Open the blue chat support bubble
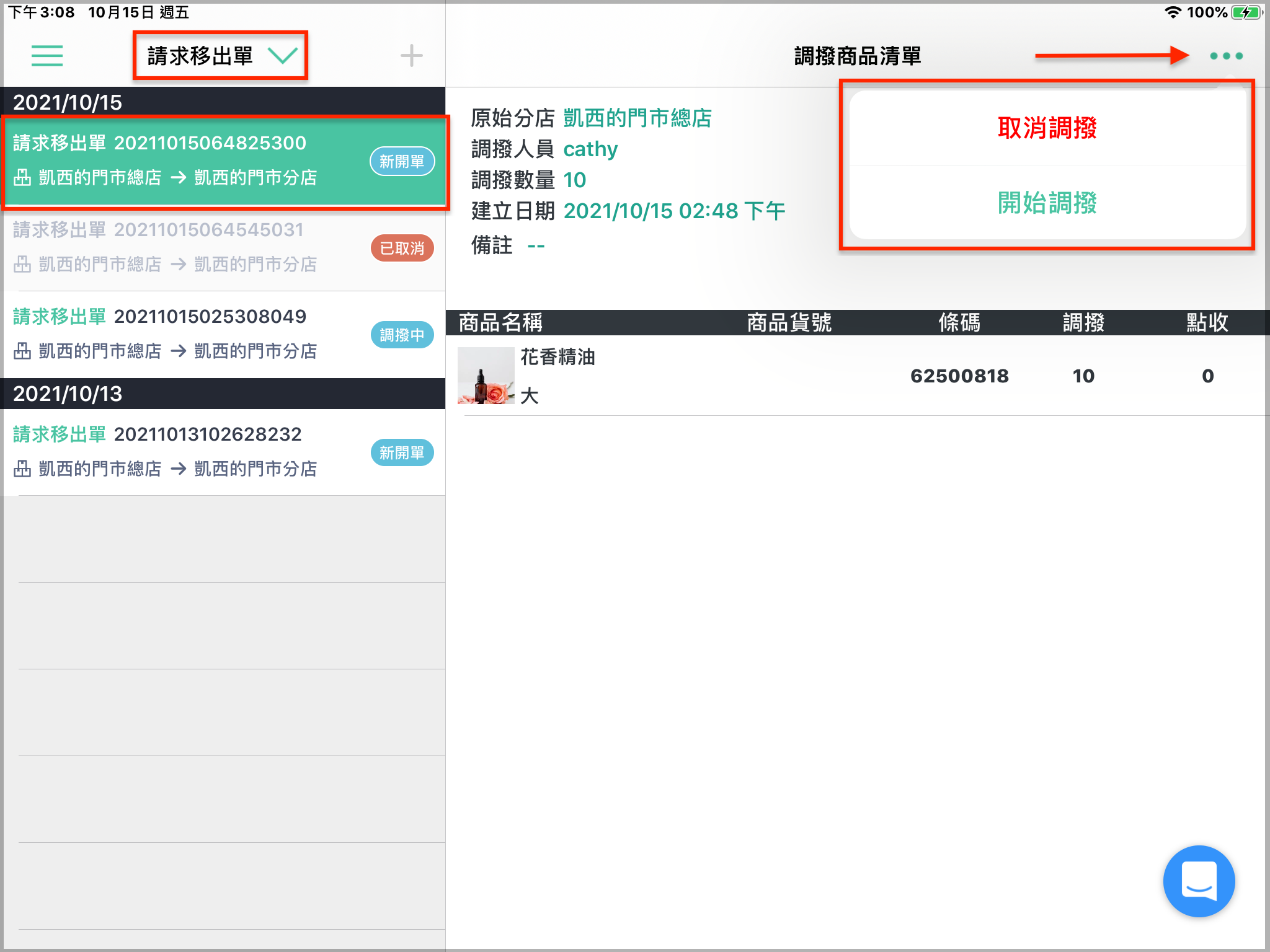1270x952 pixels. click(1199, 881)
